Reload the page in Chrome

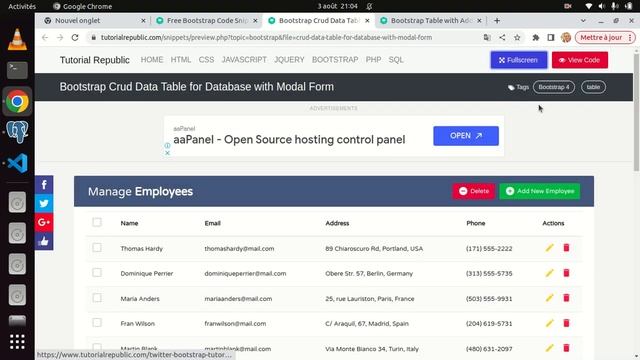75,38
